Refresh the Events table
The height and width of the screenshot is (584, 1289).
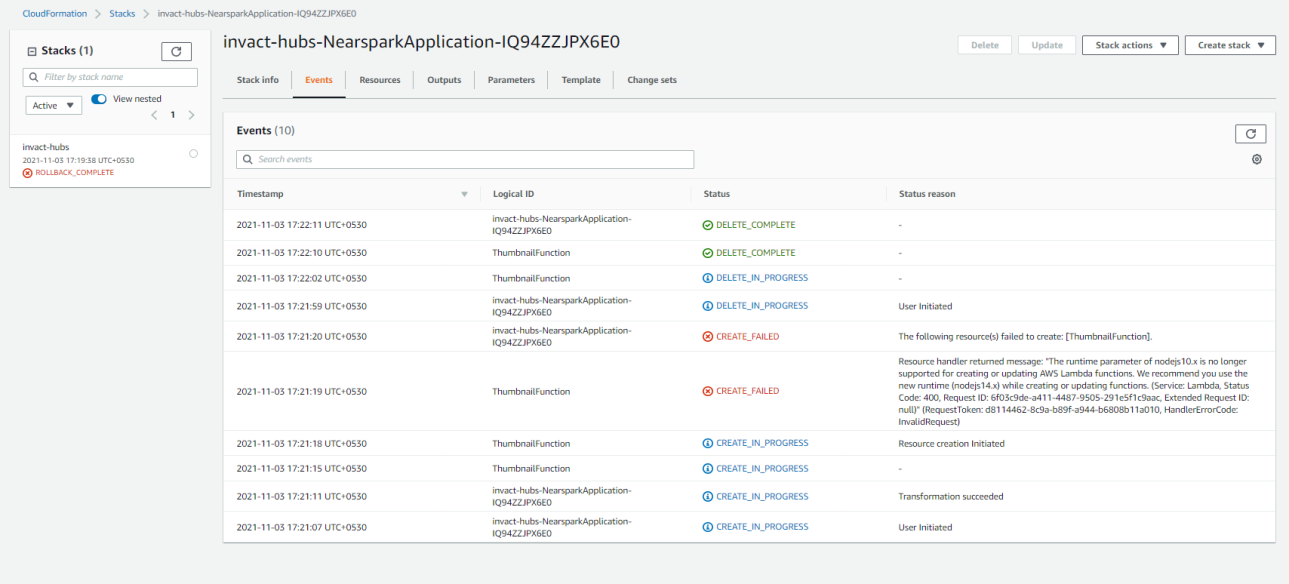coord(1251,134)
